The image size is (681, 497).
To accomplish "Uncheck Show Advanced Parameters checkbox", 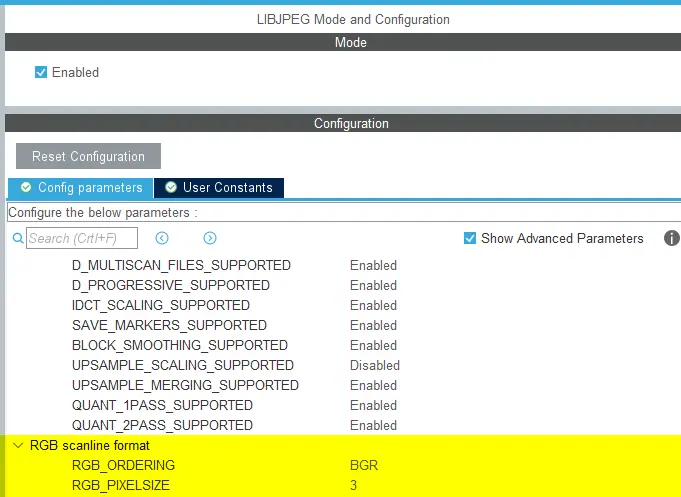I will [470, 238].
